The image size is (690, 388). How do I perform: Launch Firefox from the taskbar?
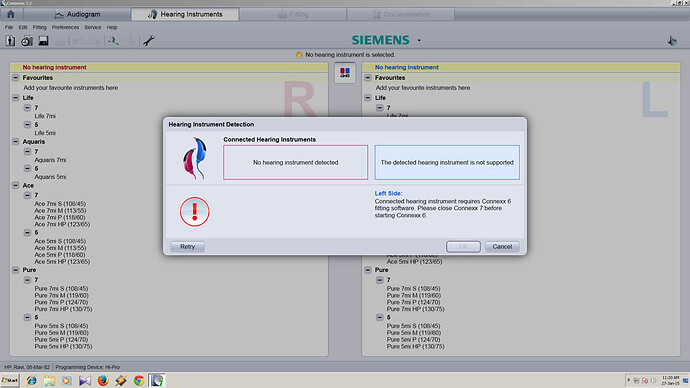pyautogui.click(x=103, y=380)
